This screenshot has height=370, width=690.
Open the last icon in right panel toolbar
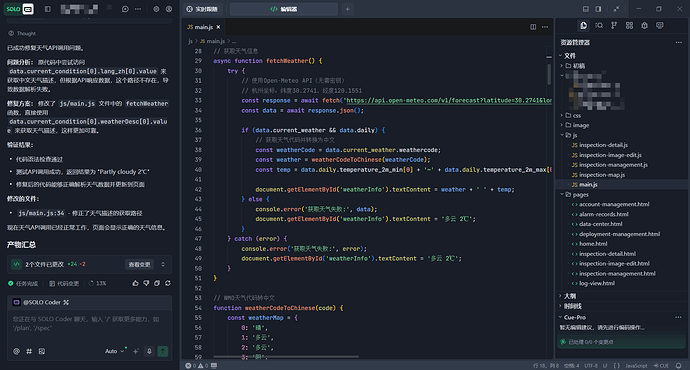pos(660,26)
